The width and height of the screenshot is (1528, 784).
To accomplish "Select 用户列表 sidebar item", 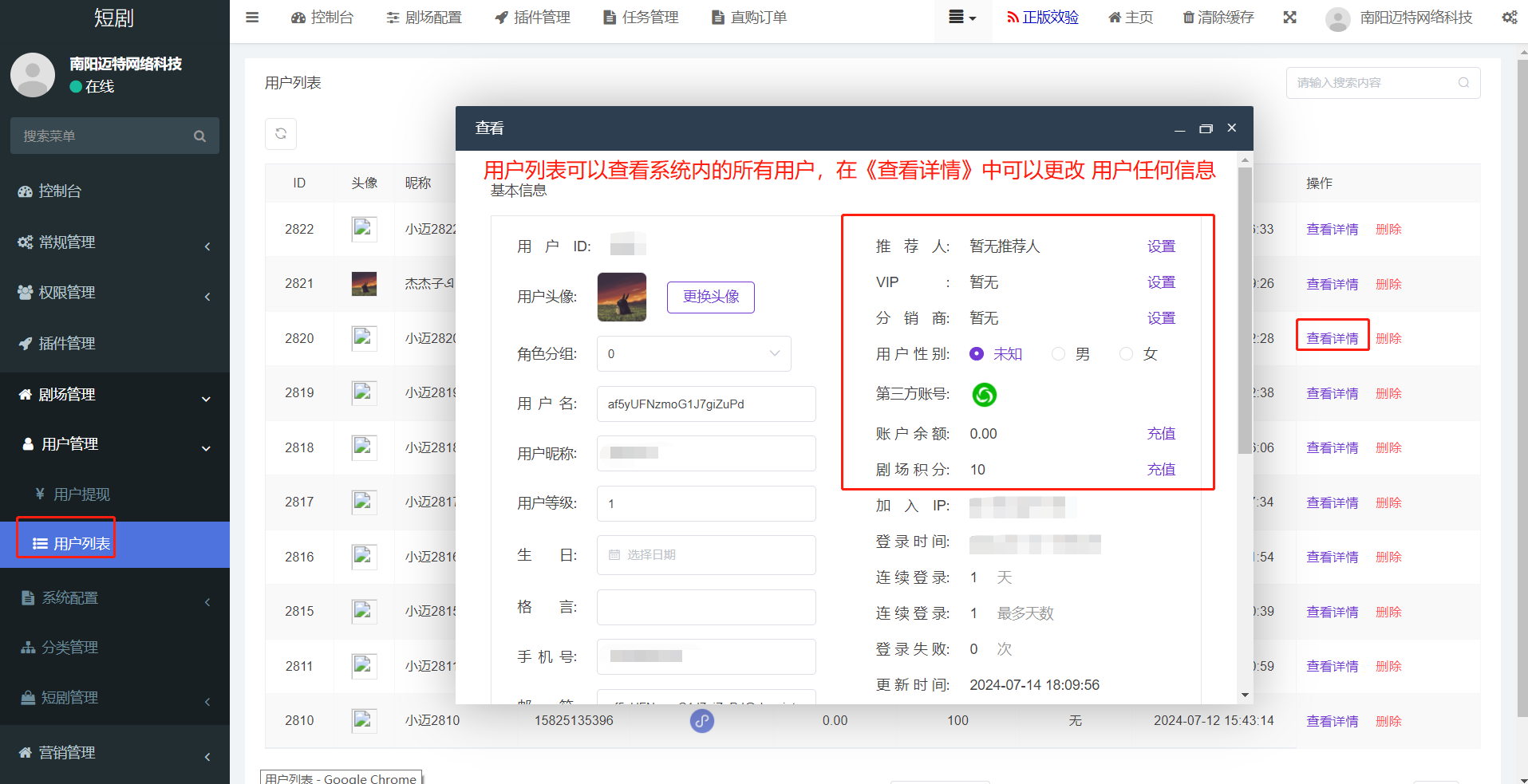I will point(115,544).
